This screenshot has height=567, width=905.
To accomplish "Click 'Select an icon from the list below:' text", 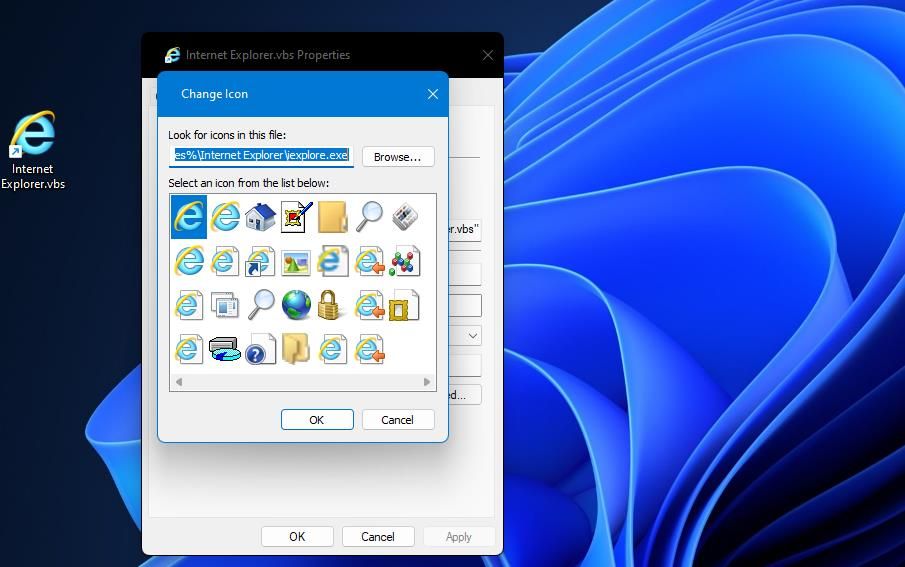I will (249, 183).
